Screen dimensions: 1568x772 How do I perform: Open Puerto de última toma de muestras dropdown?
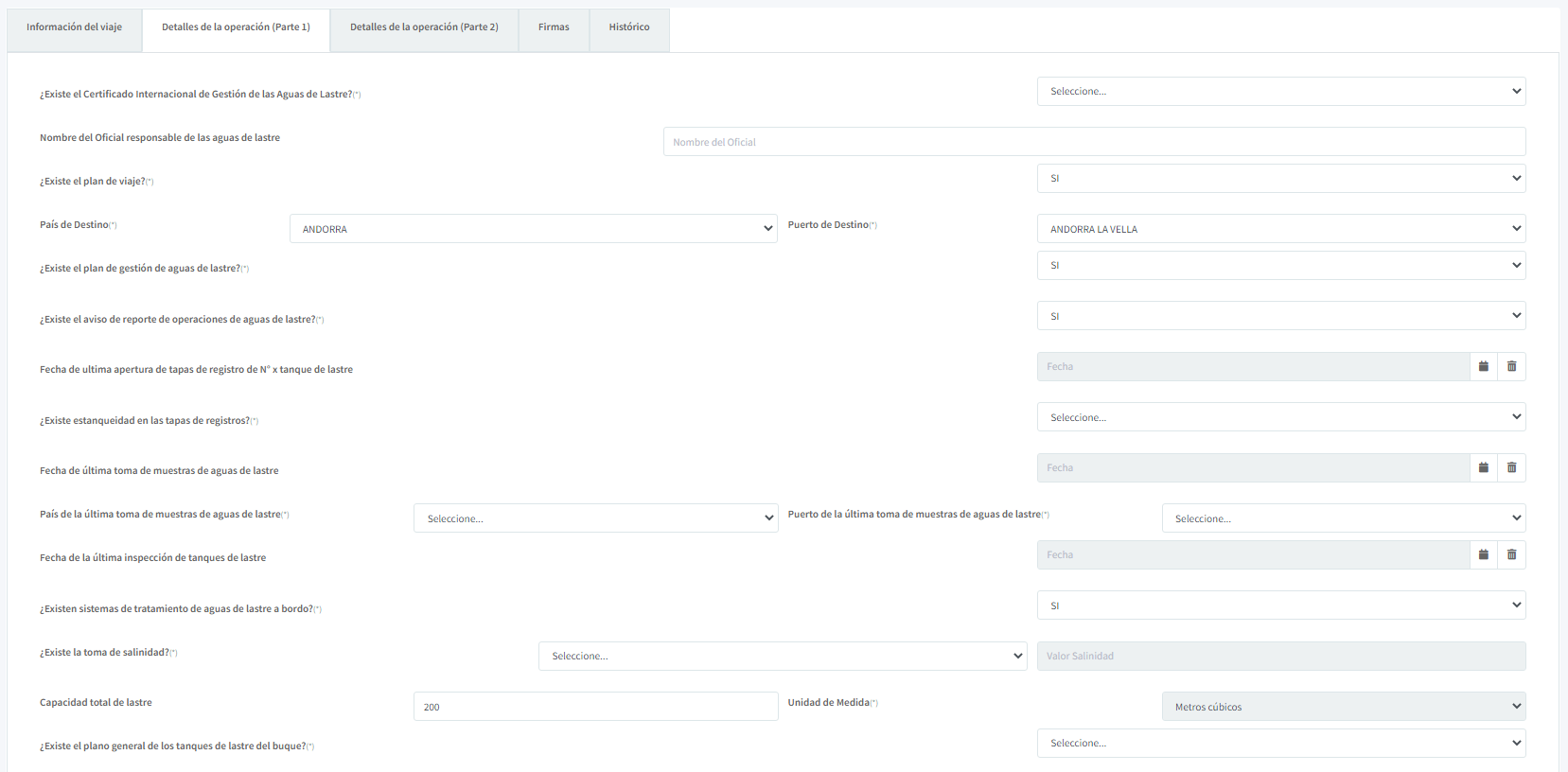pyautogui.click(x=1343, y=518)
